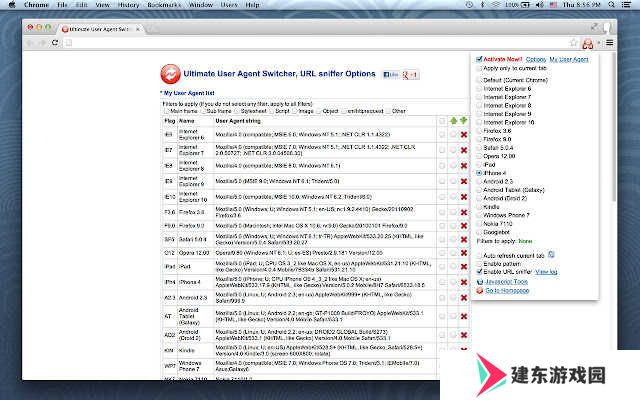Delete the Firefox 9.0 user agent
The width and height of the screenshot is (640, 400).
[464, 226]
